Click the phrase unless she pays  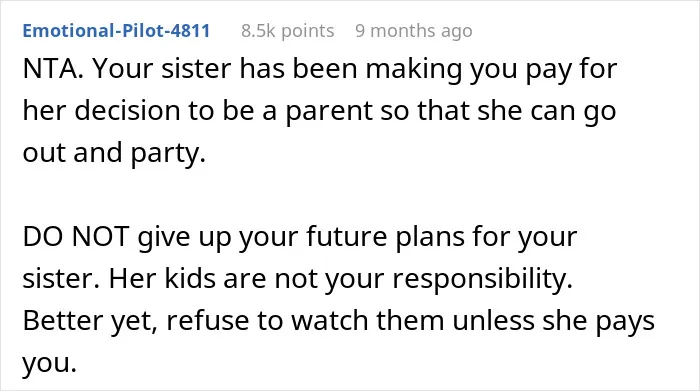[x=554, y=321]
